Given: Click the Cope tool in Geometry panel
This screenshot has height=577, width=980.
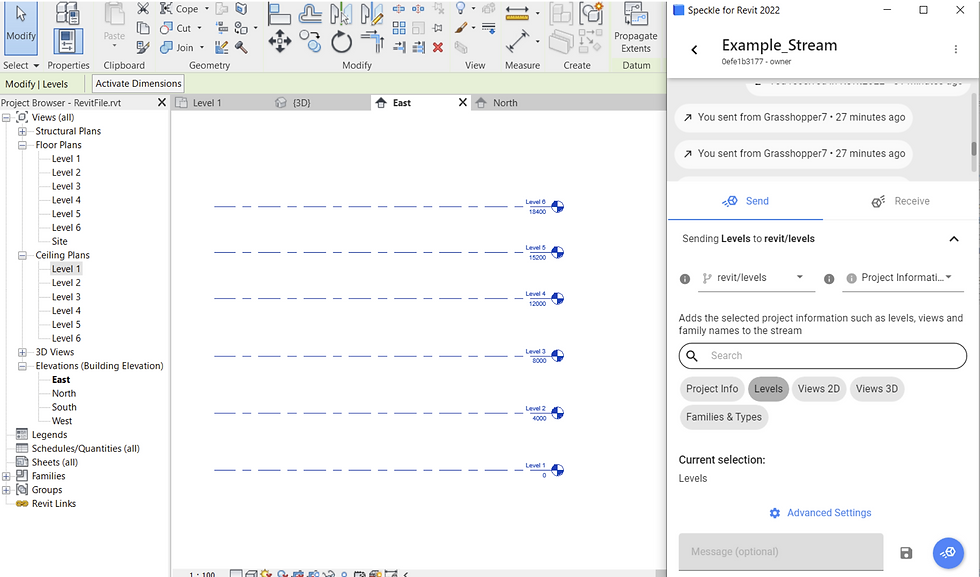Looking at the screenshot, I should pos(179,9).
